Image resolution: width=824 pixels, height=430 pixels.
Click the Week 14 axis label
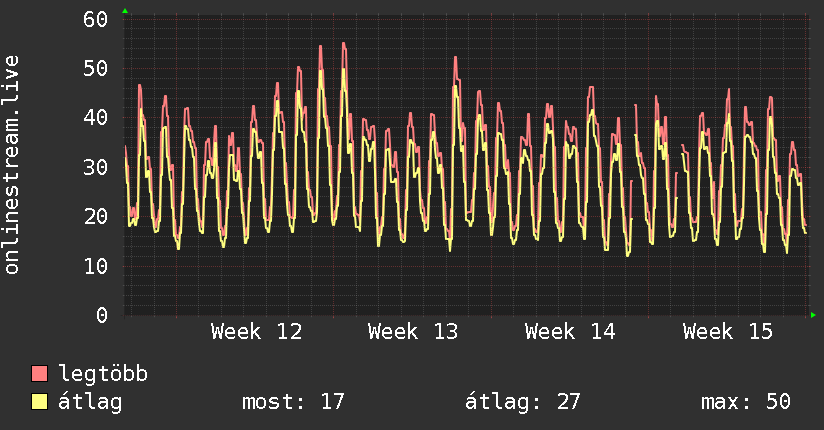pyautogui.click(x=570, y=332)
